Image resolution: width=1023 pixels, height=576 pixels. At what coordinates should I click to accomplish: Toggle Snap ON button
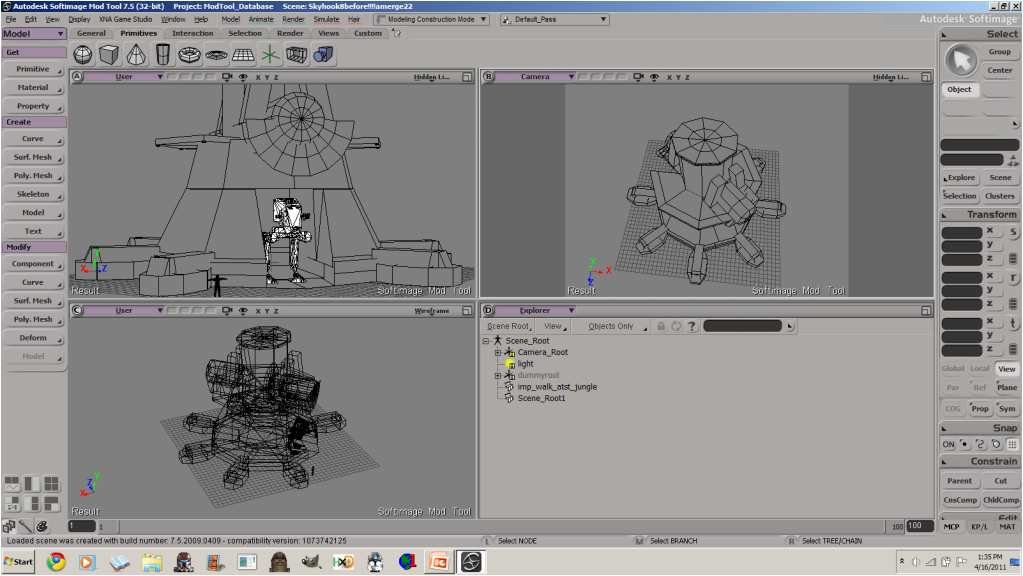pos(948,444)
